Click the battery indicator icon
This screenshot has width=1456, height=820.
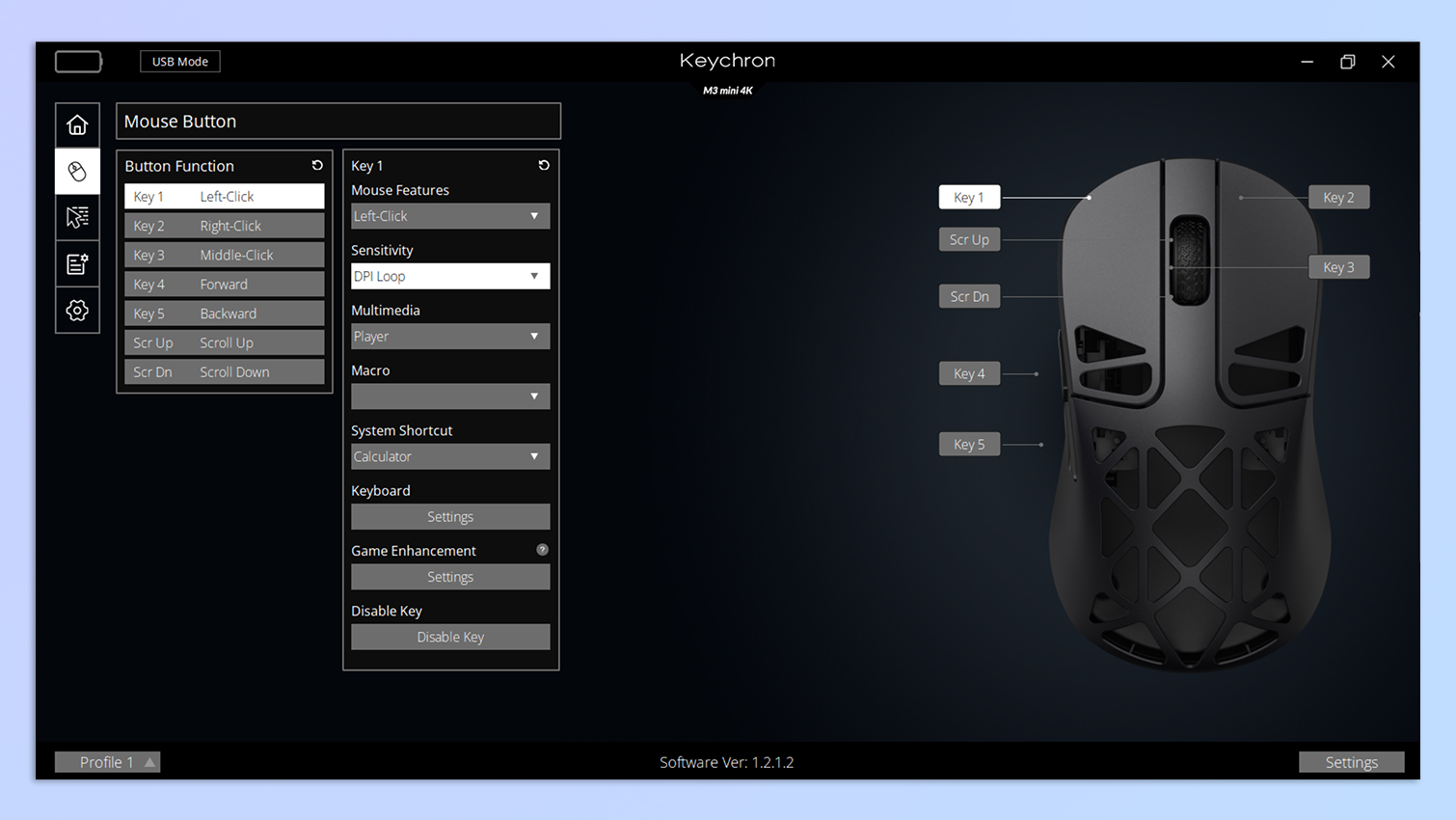(78, 62)
